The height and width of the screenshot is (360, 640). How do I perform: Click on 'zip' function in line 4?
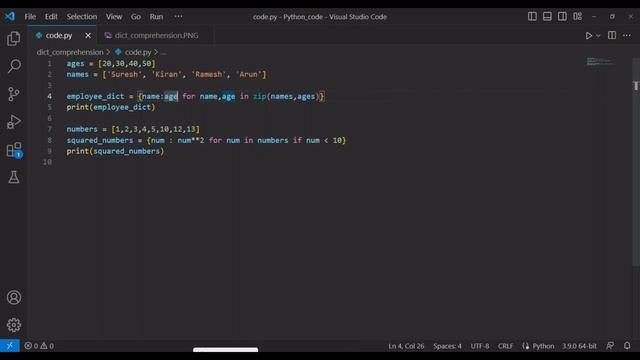[260, 96]
